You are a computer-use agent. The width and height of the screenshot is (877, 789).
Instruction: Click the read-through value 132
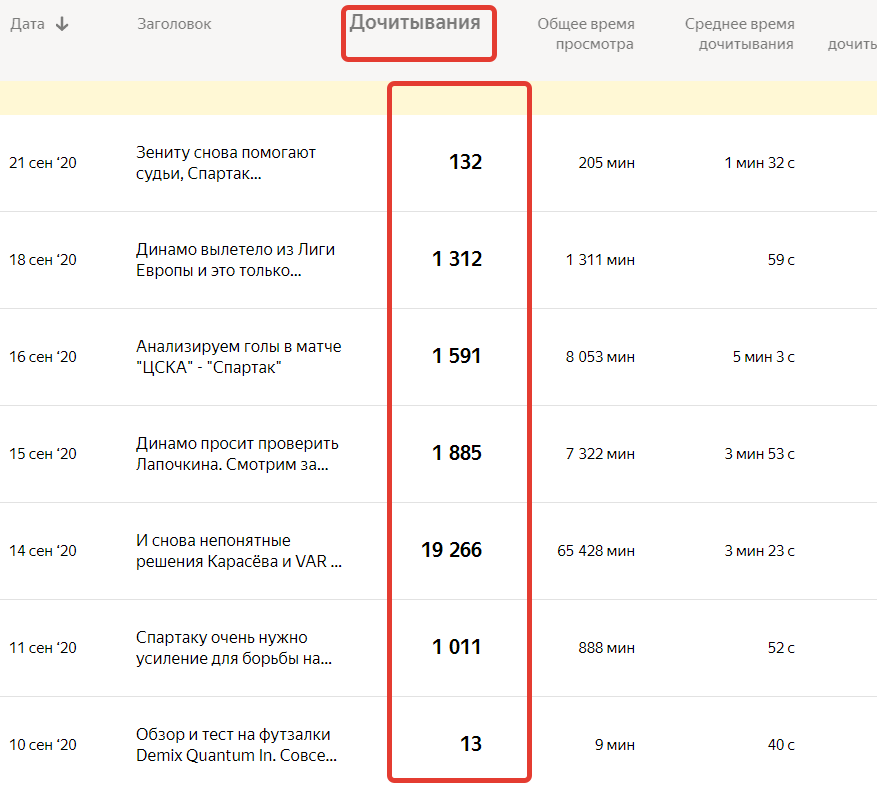coord(465,162)
